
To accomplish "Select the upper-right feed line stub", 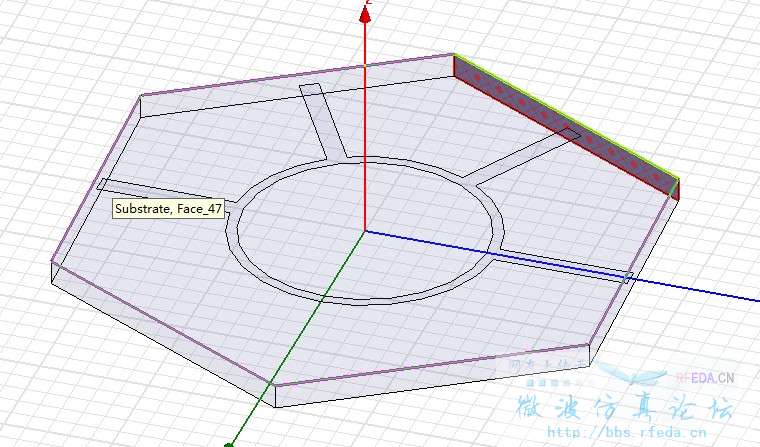I will 523,155.
